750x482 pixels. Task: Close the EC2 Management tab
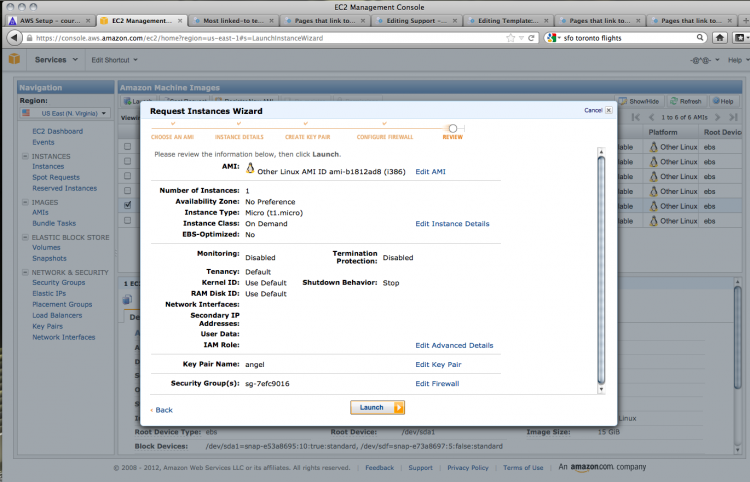pos(180,21)
